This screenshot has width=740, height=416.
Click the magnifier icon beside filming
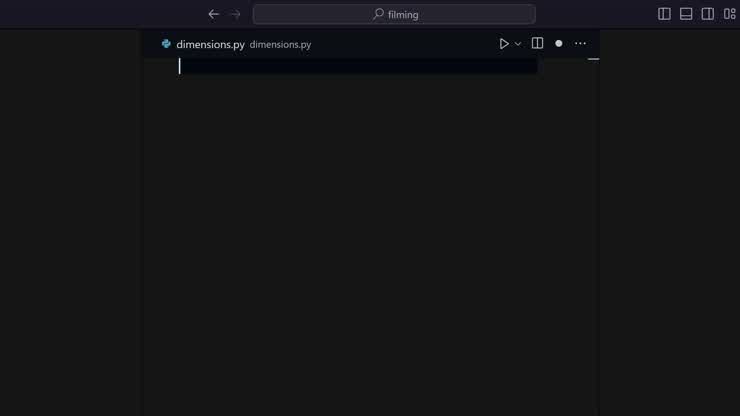(x=378, y=14)
